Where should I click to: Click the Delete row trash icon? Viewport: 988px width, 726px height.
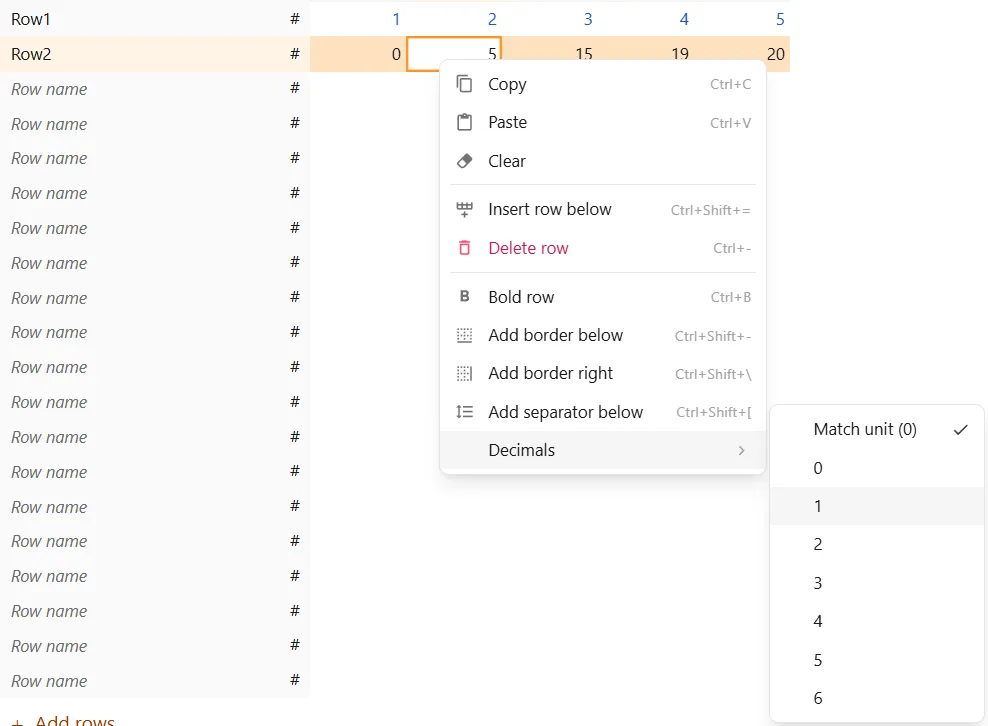[464, 248]
